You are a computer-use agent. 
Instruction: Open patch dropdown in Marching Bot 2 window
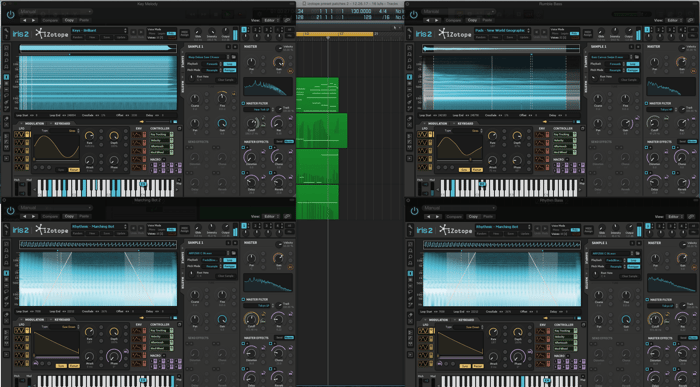click(99, 227)
